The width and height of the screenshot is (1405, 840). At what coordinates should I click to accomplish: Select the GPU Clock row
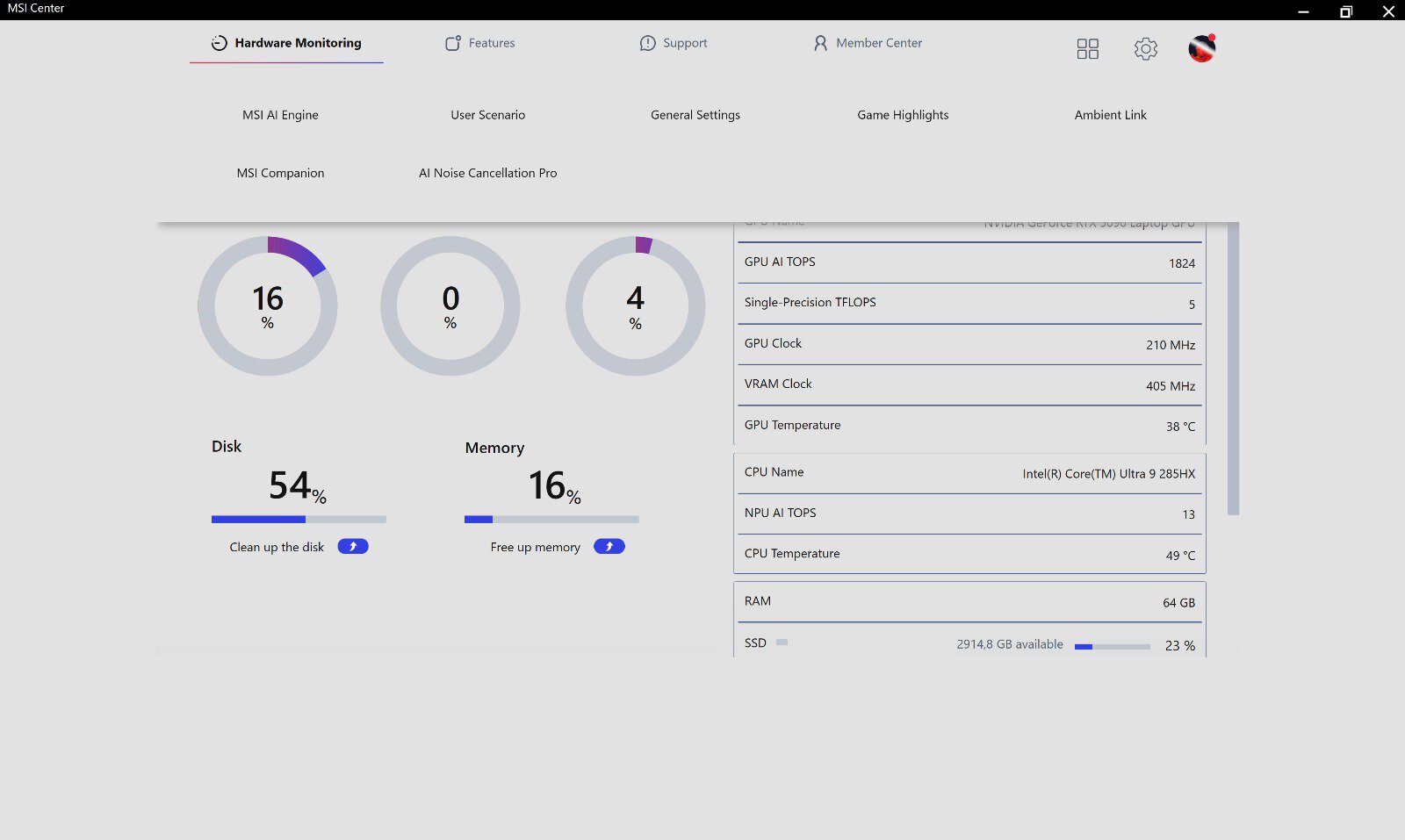pyautogui.click(x=969, y=344)
